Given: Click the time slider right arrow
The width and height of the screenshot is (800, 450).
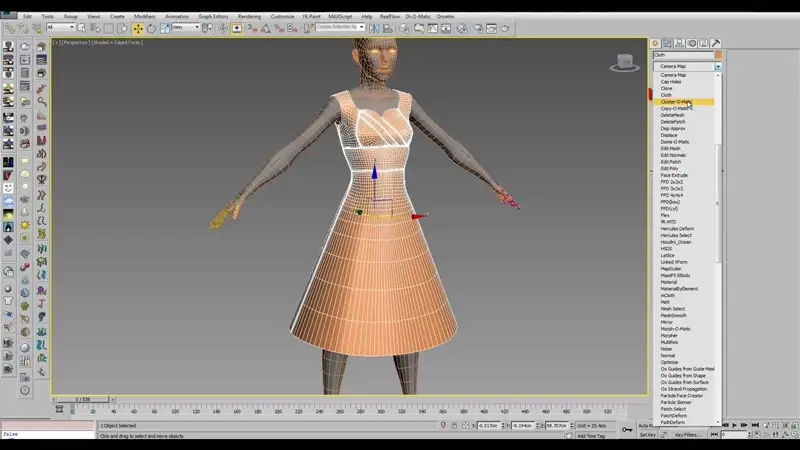Looking at the screenshot, I should click(113, 399).
